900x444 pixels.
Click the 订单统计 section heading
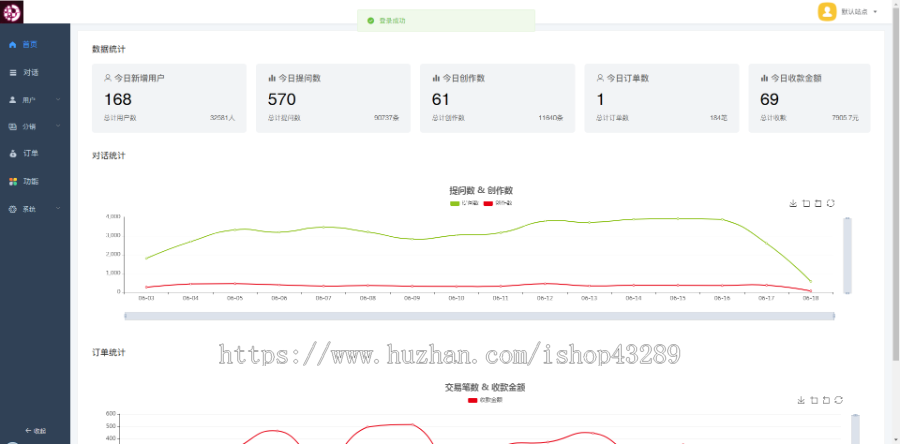[108, 352]
